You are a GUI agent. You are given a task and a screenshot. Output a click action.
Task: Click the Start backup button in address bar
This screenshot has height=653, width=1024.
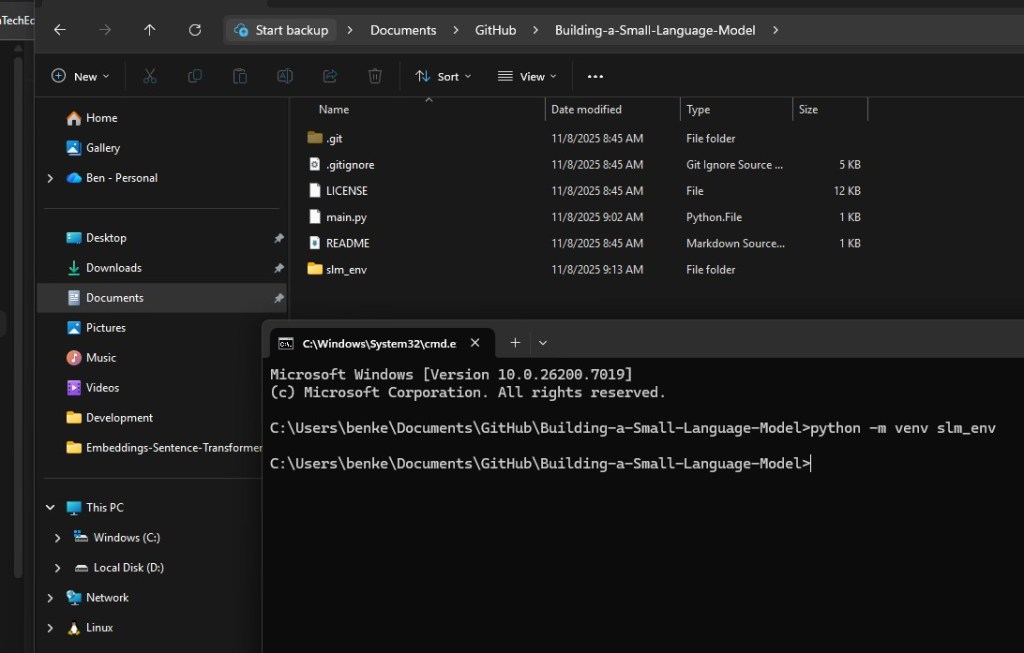(280, 30)
